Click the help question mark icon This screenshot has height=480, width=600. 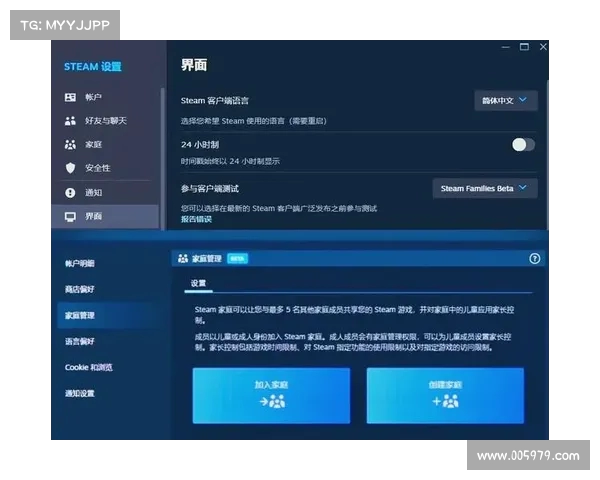pyautogui.click(x=535, y=259)
